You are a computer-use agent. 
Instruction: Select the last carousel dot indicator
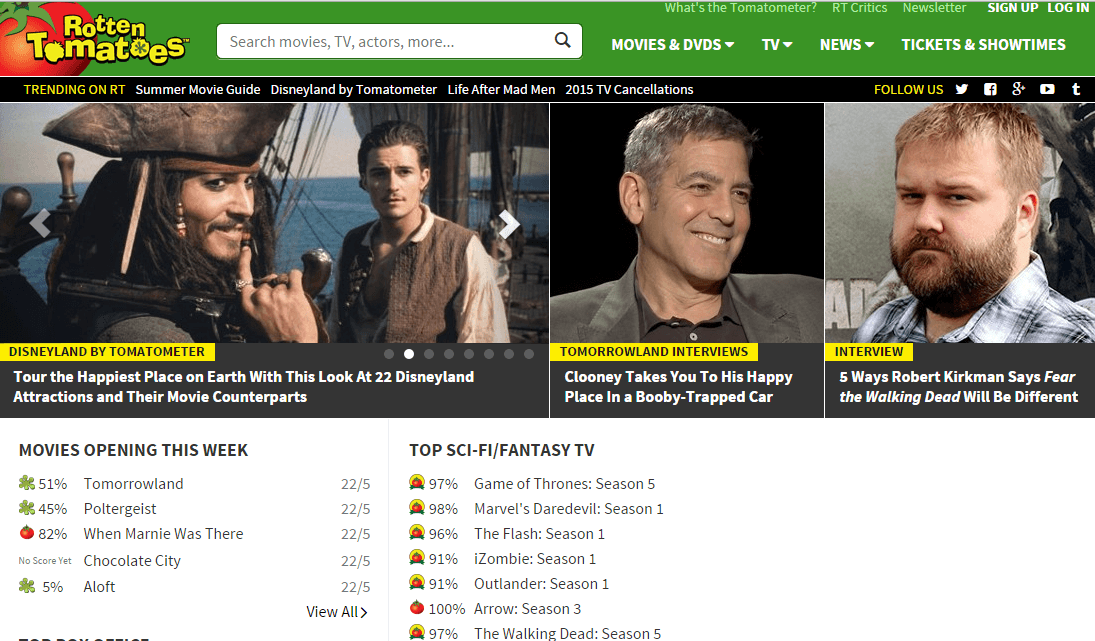click(529, 354)
